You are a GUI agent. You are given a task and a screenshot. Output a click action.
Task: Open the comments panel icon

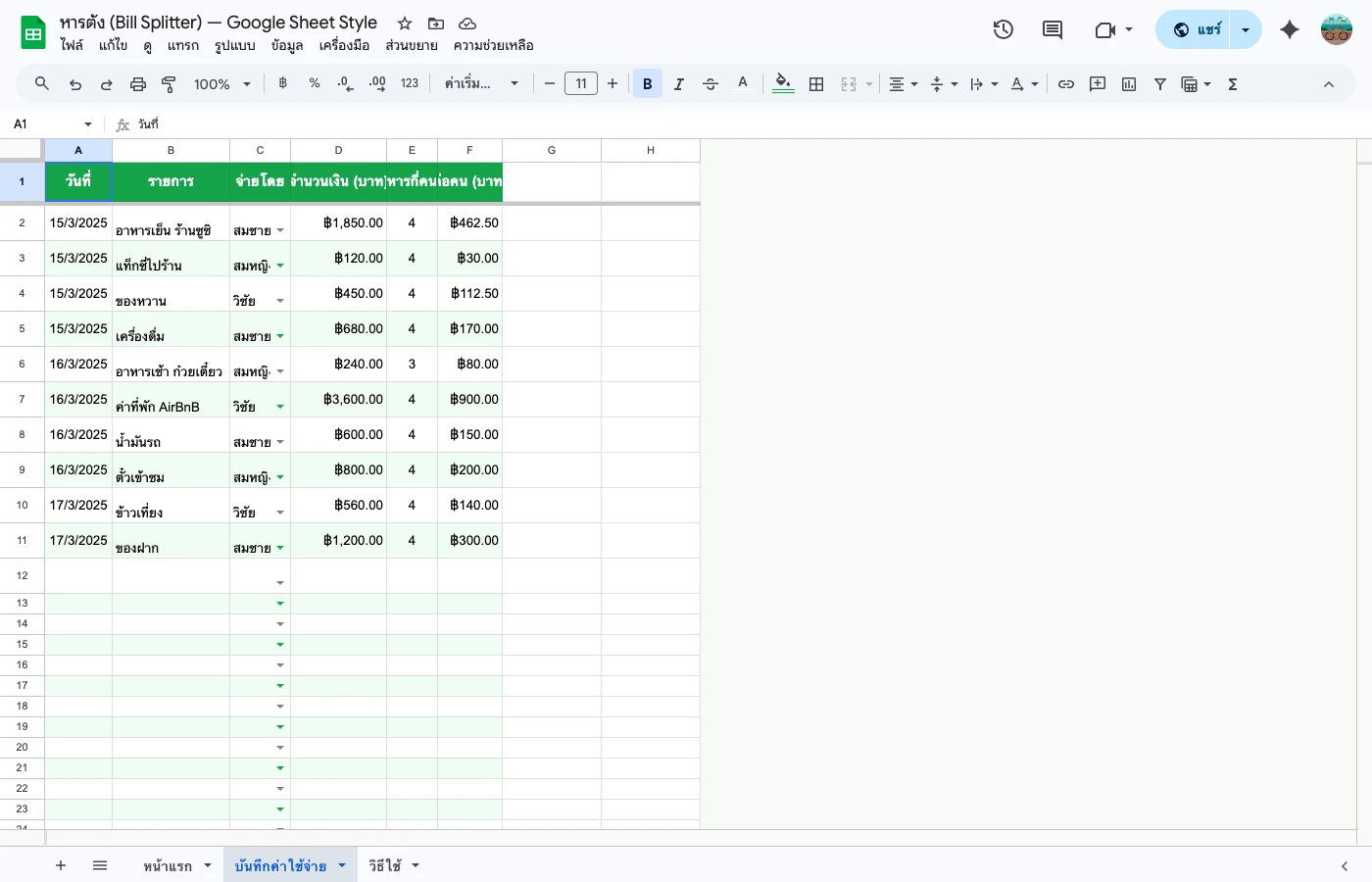1053,29
